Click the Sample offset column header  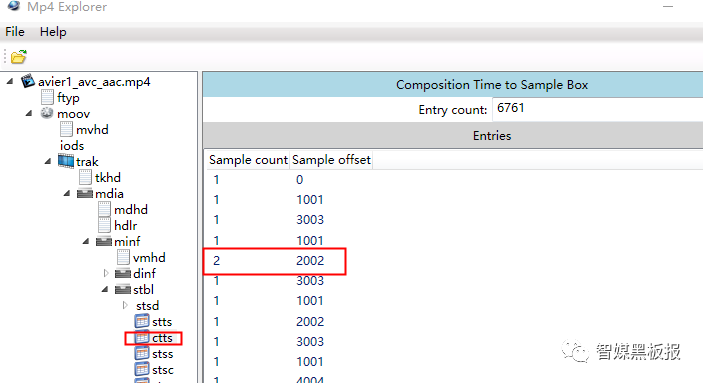pyautogui.click(x=331, y=160)
